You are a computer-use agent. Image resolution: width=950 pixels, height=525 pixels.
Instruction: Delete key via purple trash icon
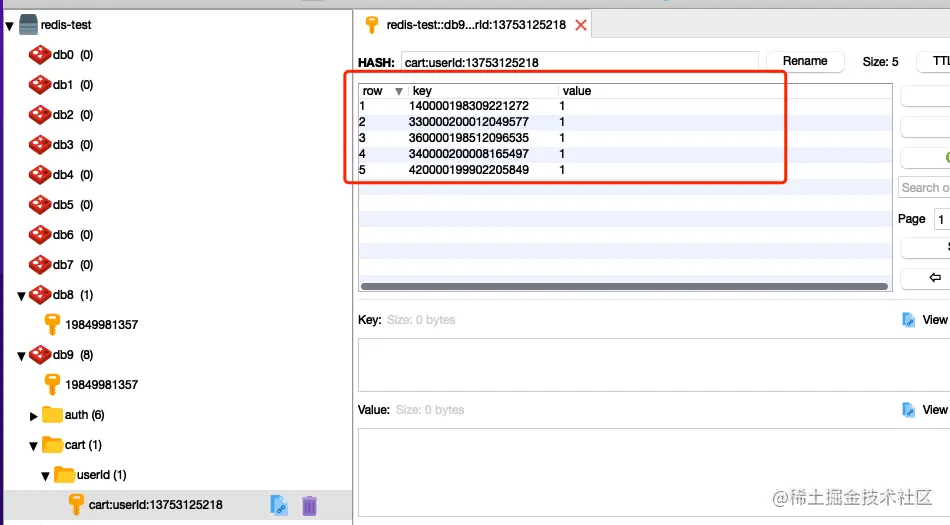tap(309, 506)
